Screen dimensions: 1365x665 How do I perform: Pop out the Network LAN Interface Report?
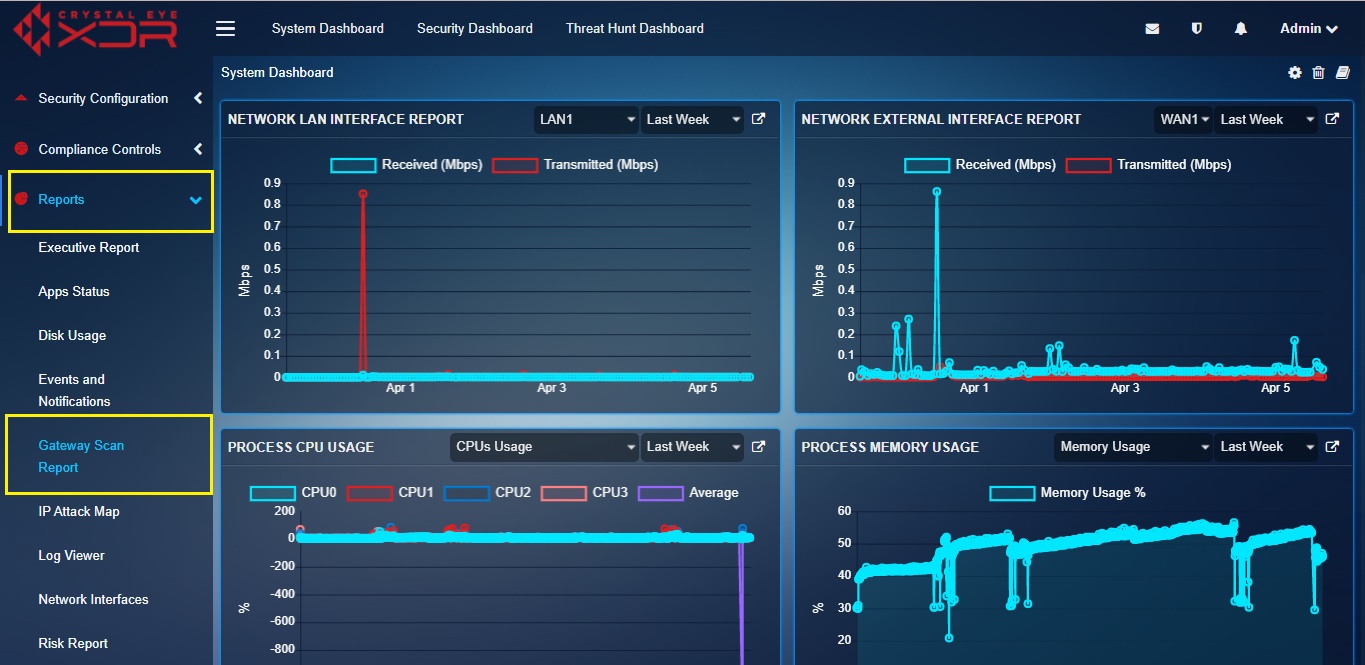758,119
